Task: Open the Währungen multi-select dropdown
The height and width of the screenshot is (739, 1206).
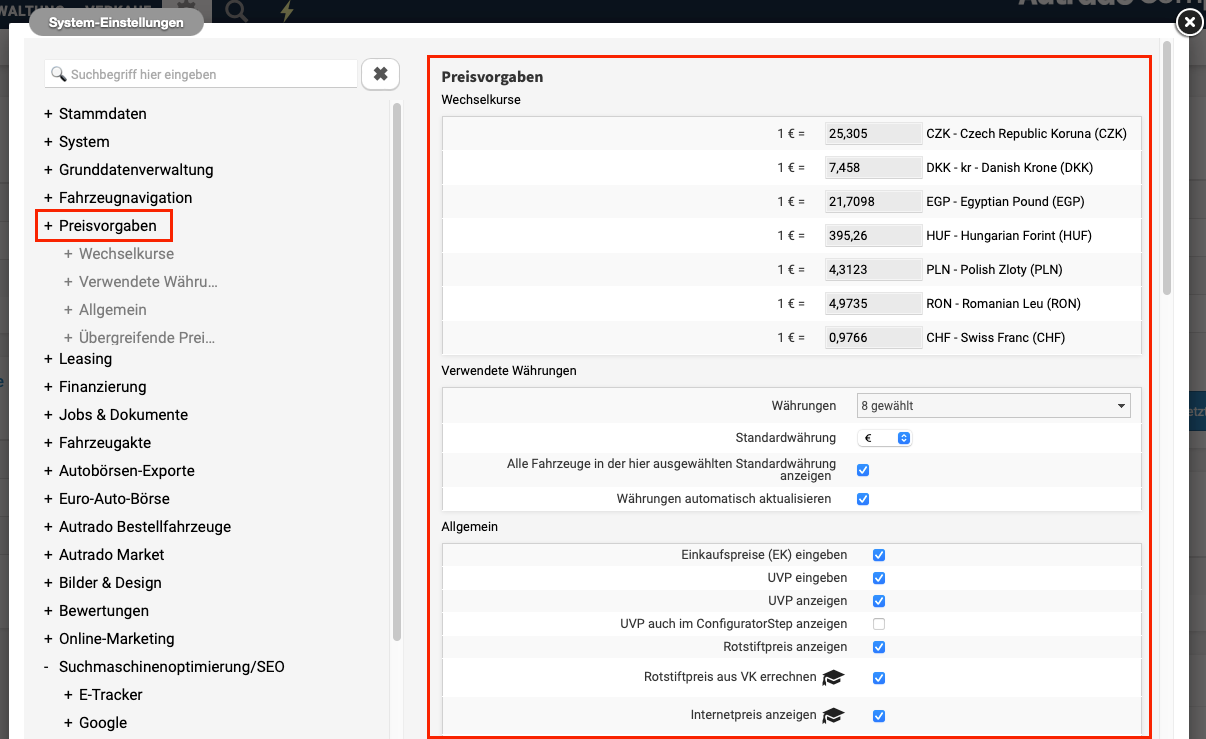Action: click(x=993, y=406)
